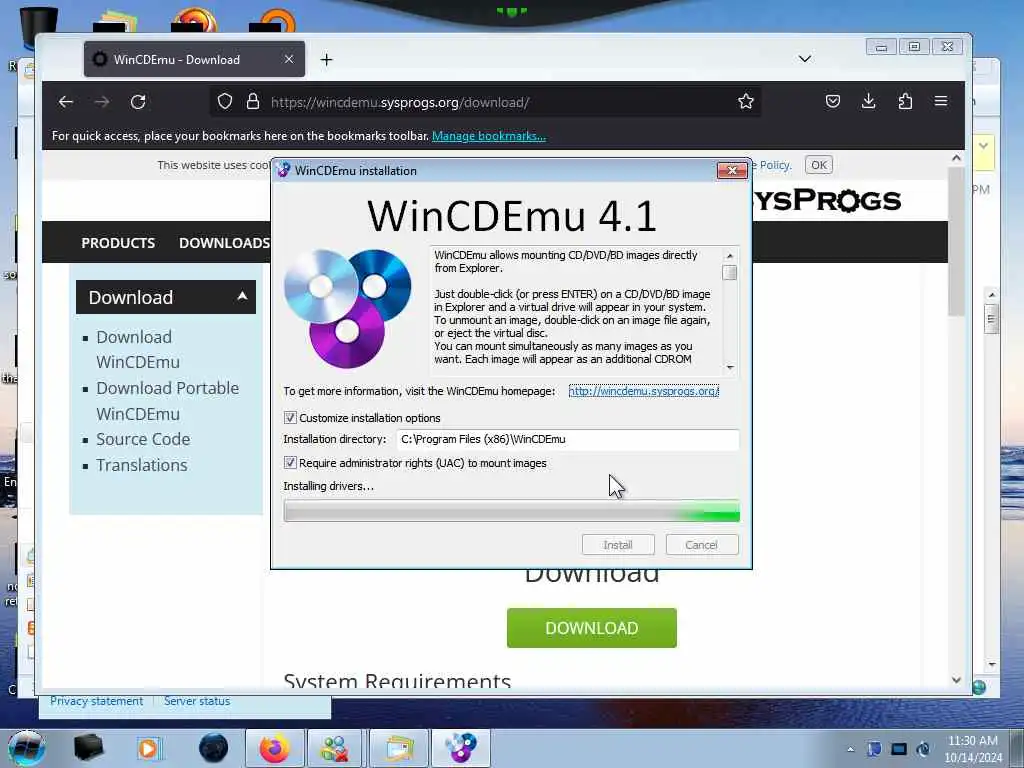This screenshot has width=1024, height=768.
Task: Open the users taskbar icon
Action: [x=335, y=748]
